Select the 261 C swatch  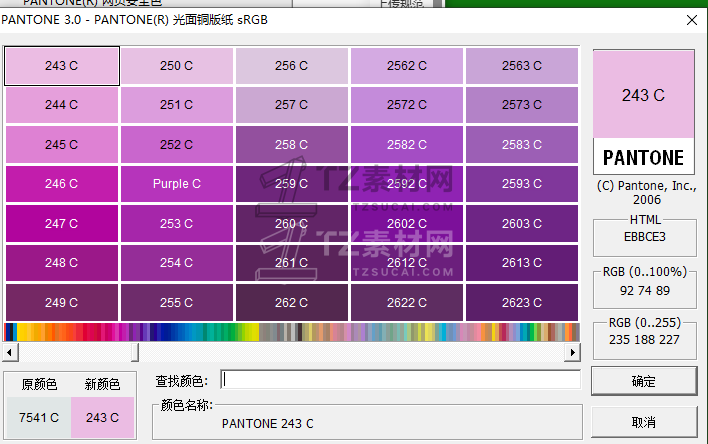click(292, 263)
